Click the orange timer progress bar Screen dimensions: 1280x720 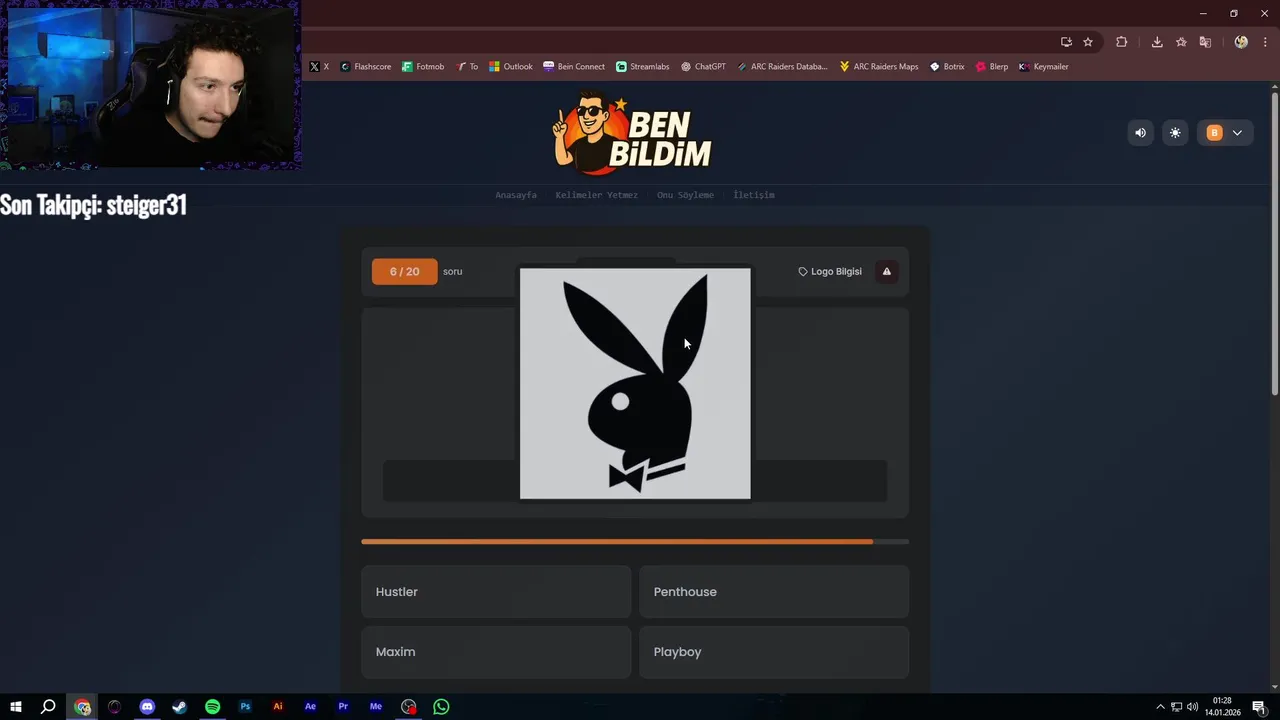635,542
